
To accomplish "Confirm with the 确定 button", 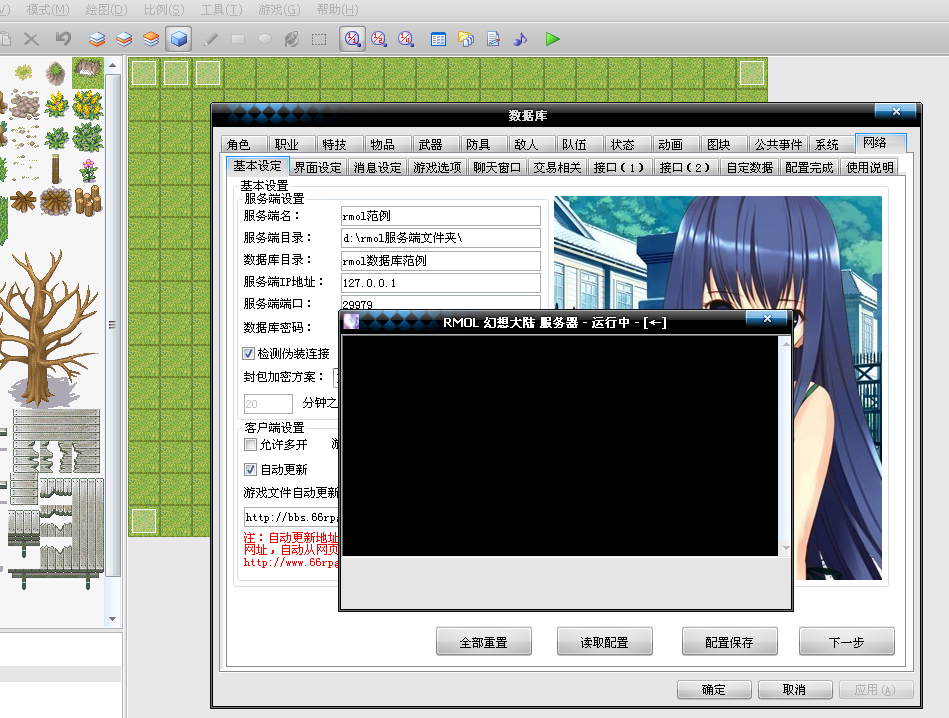I will point(714,690).
